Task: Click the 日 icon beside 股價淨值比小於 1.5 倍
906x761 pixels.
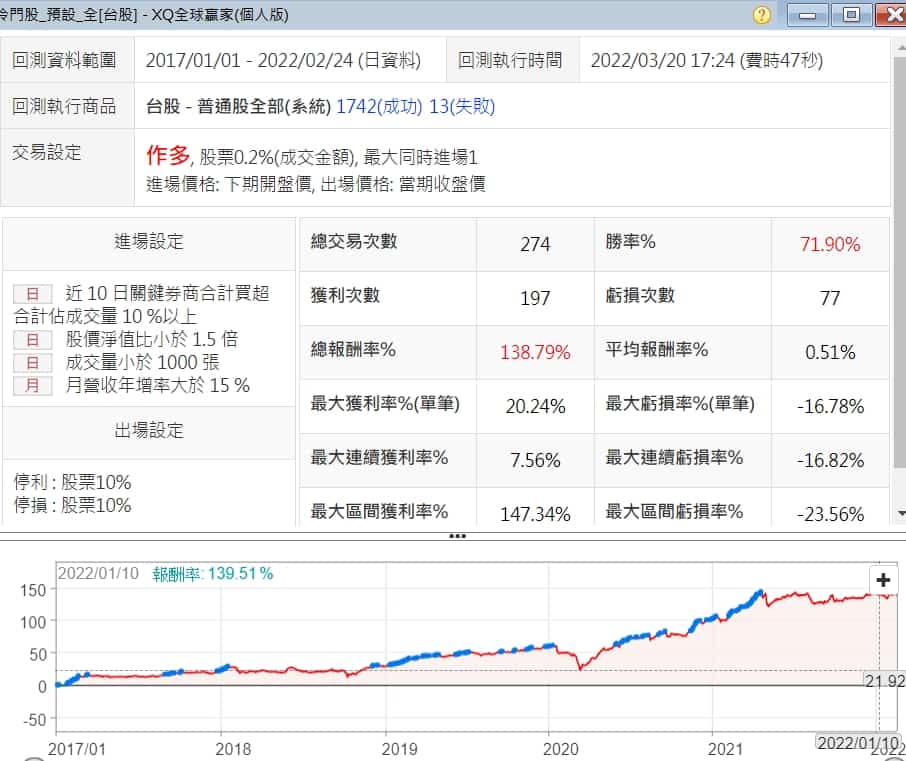Action: (x=32, y=340)
